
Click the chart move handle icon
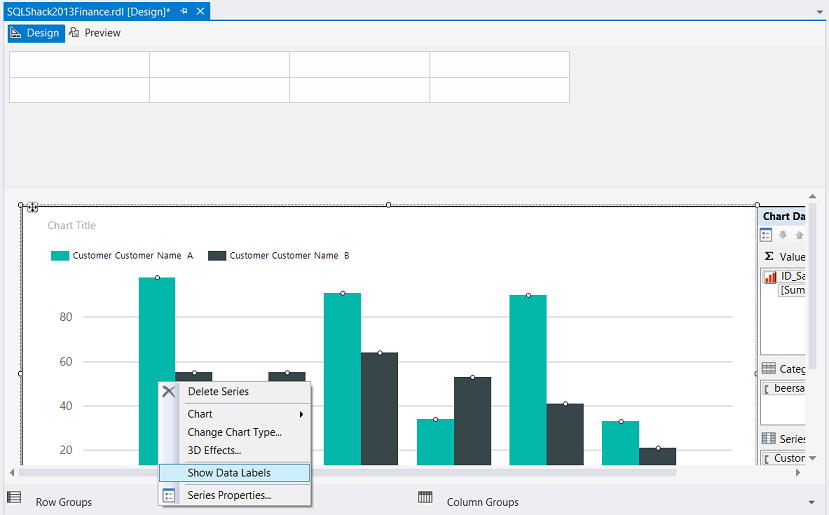tap(32, 207)
